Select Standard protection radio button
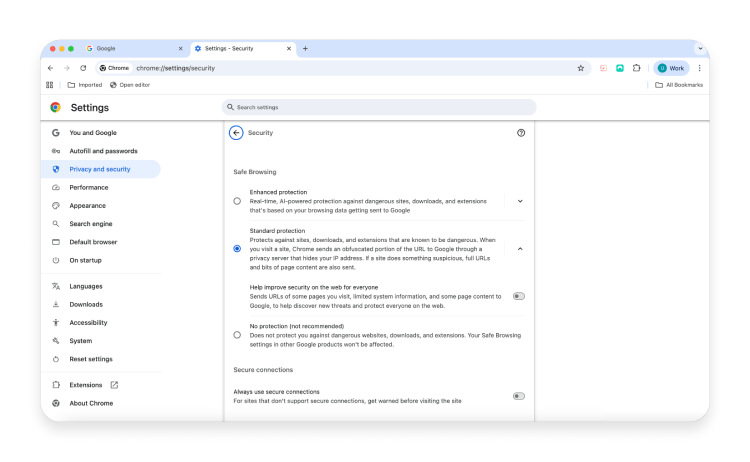 237,249
